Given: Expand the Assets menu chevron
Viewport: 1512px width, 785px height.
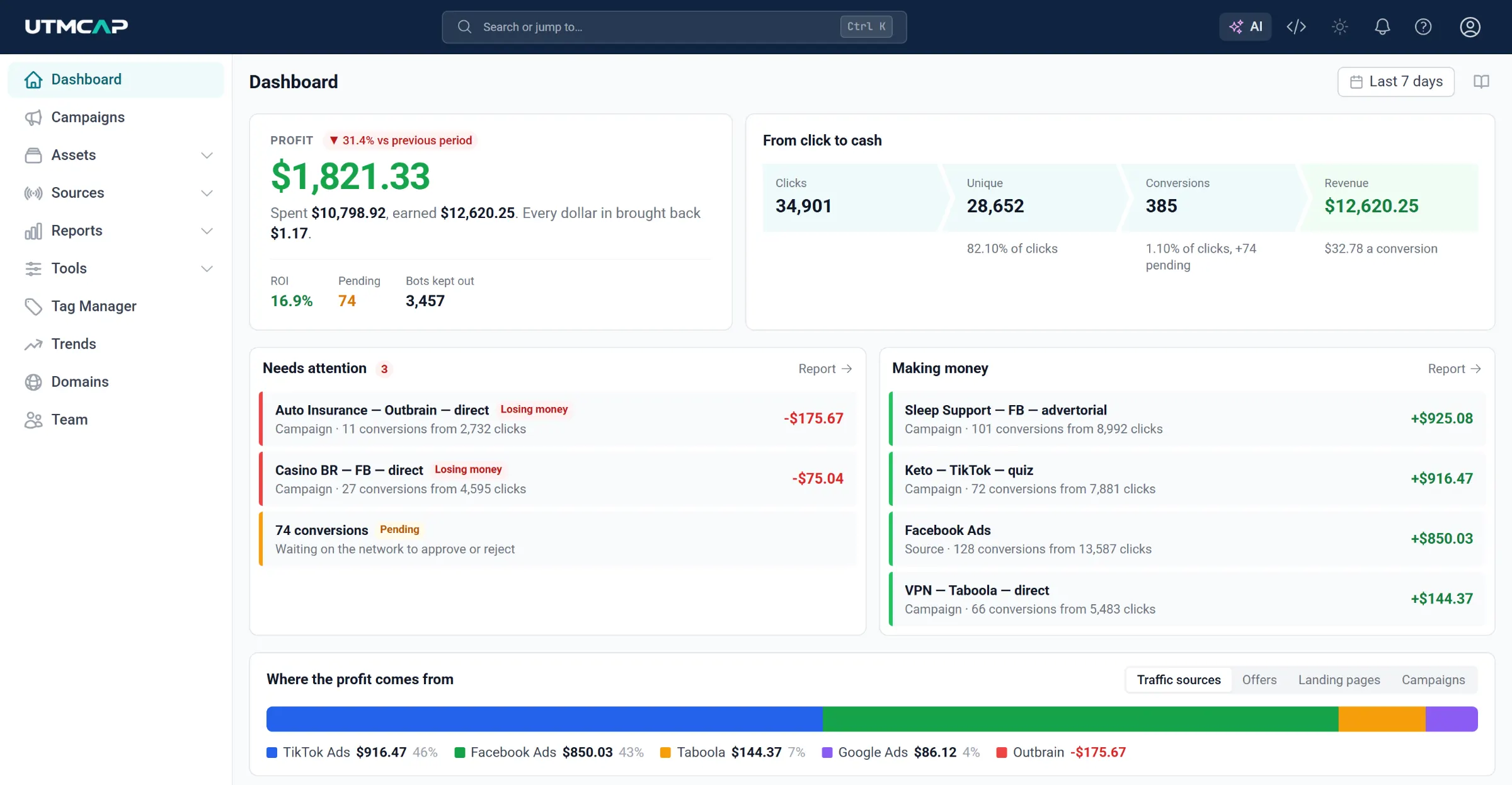Looking at the screenshot, I should (207, 155).
